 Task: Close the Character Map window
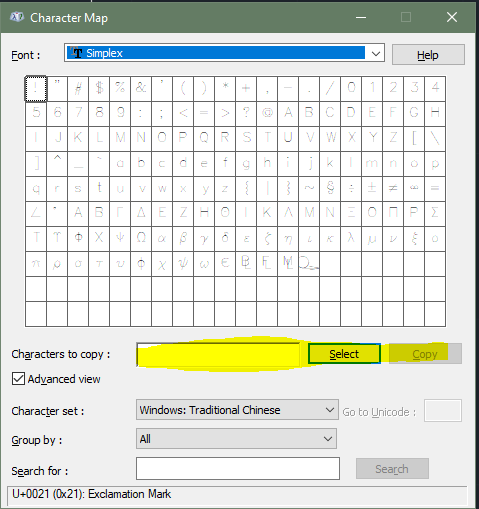pyautogui.click(x=452, y=17)
